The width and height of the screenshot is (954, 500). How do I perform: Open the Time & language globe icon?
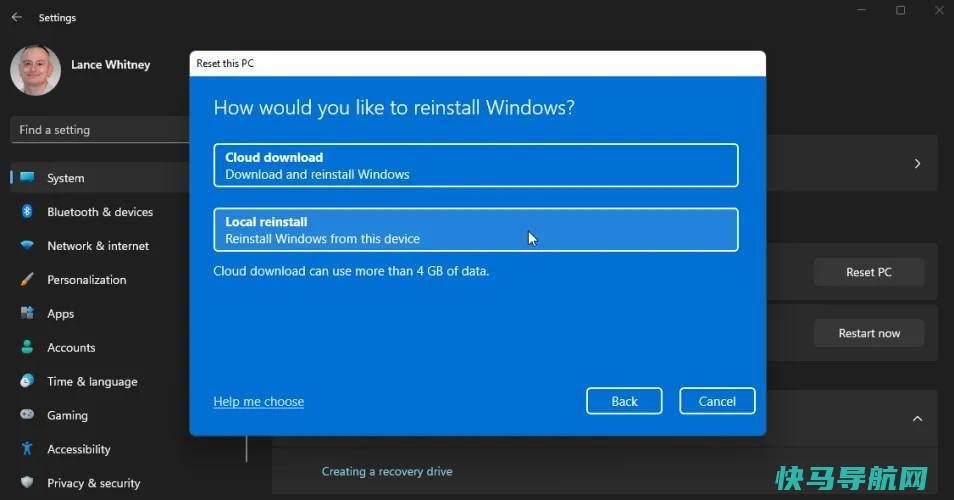pyautogui.click(x=27, y=381)
